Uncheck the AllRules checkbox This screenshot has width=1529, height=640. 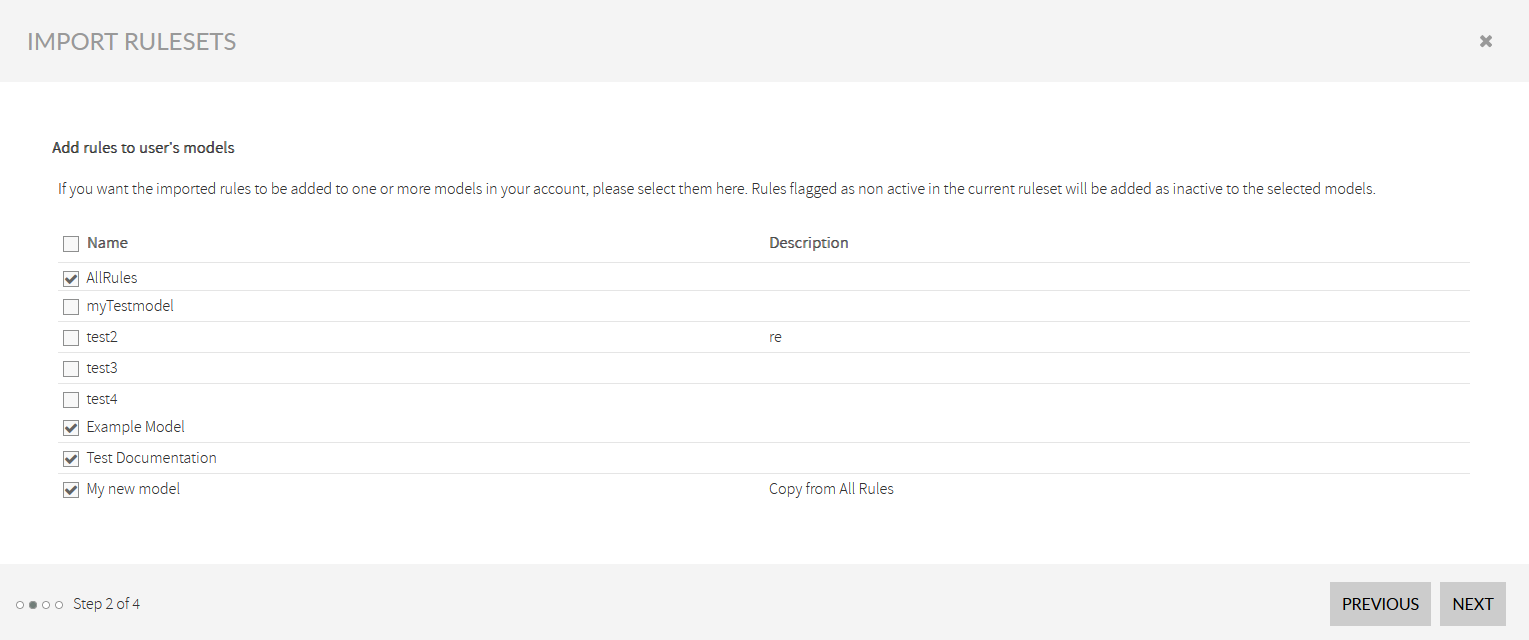click(70, 277)
